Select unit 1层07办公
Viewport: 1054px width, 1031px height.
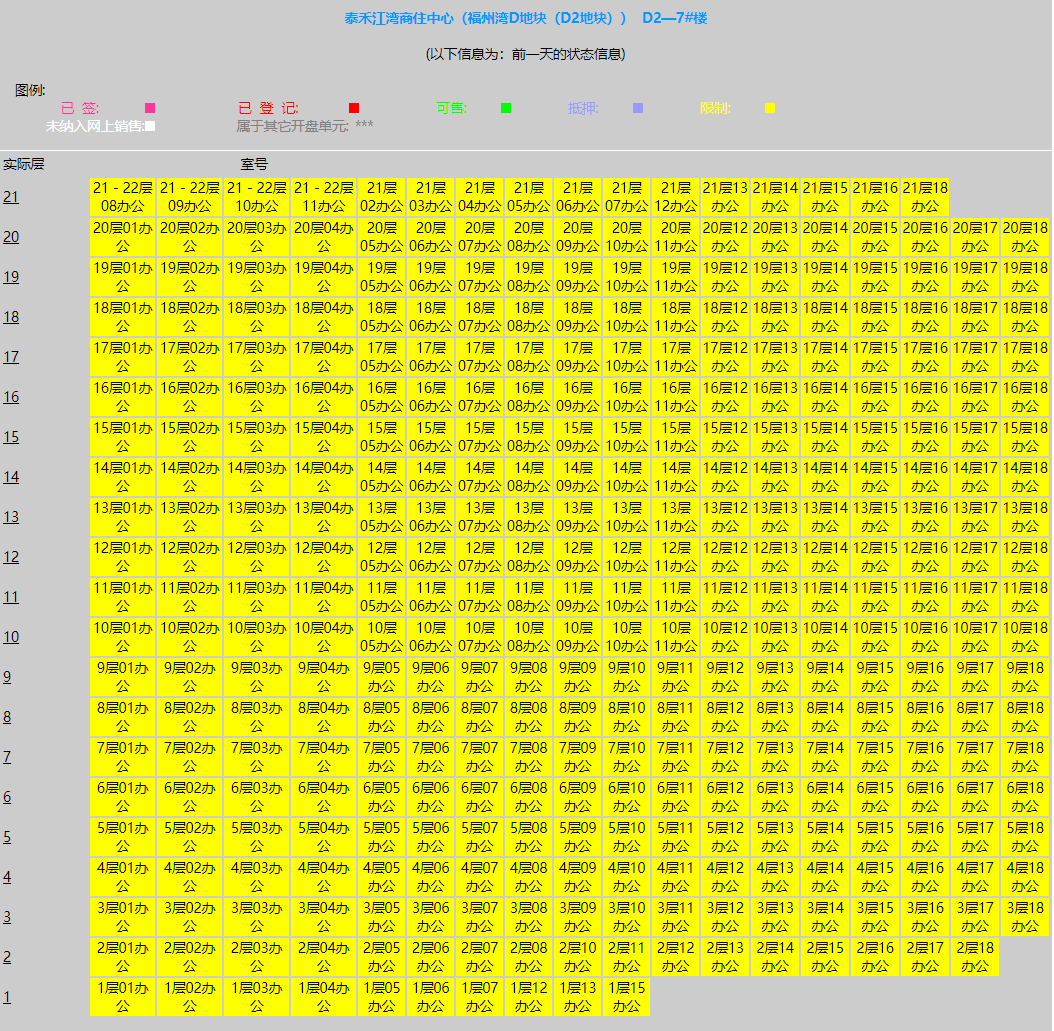pyautogui.click(x=479, y=997)
